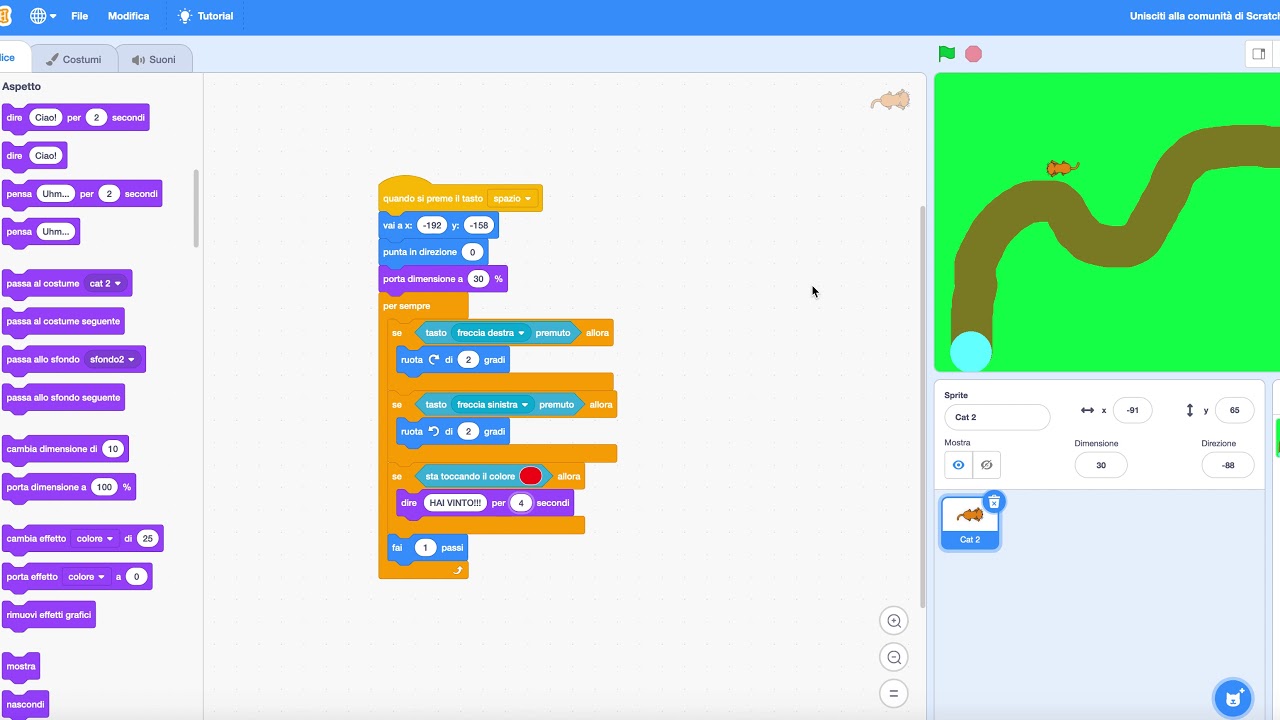Open the colore dropdown in cambia effetto block
Viewport: 1280px width, 720px height.
[x=95, y=539]
